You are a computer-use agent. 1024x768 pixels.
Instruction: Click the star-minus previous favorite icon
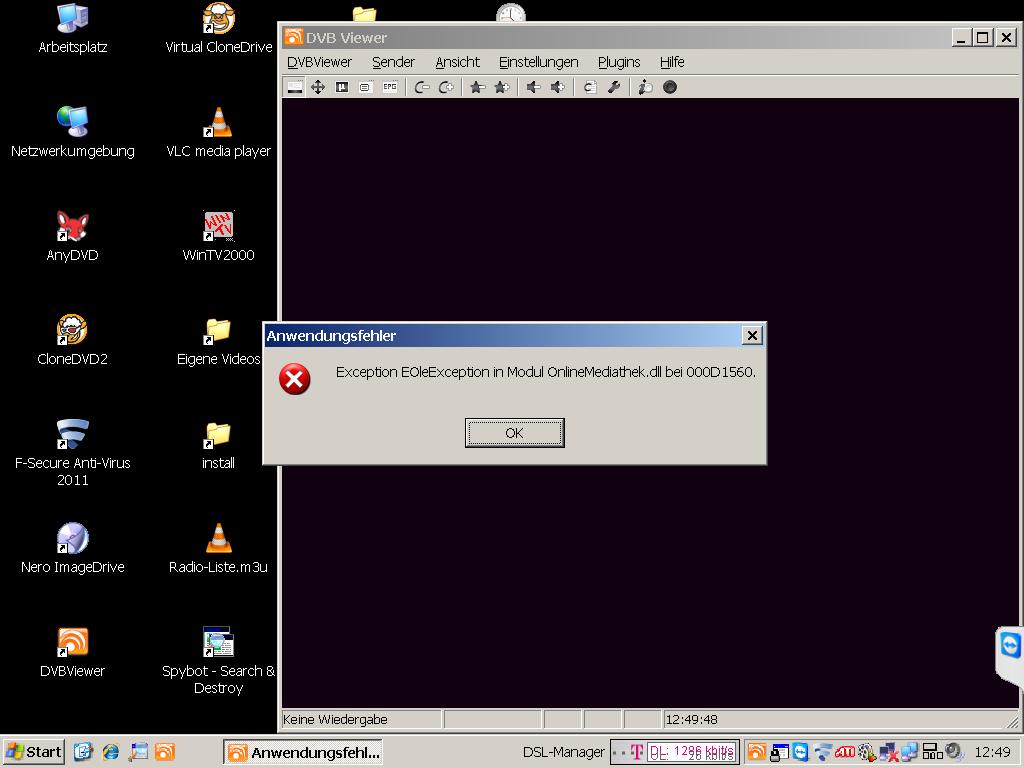[x=477, y=87]
